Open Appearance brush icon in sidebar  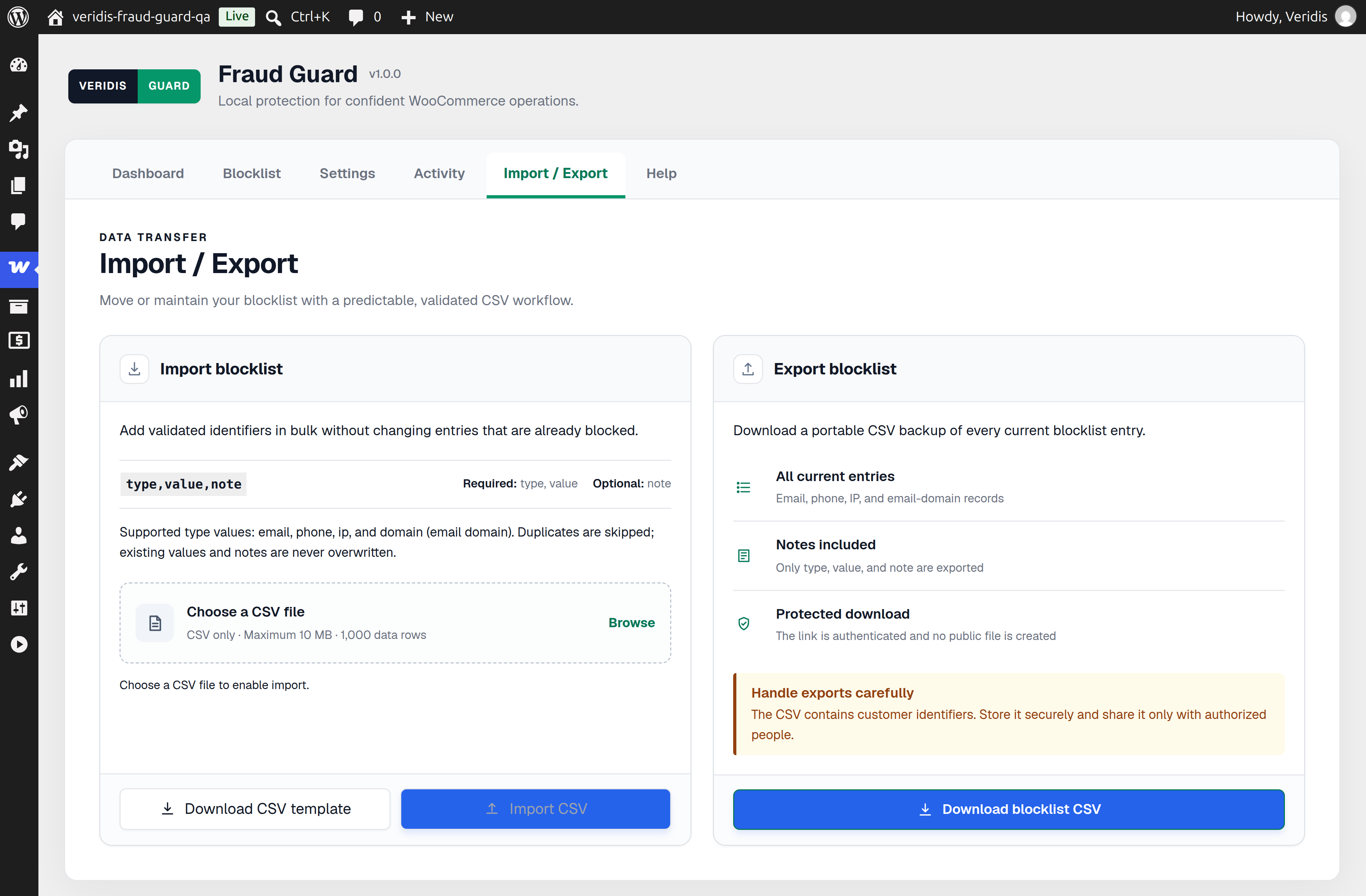(19, 462)
